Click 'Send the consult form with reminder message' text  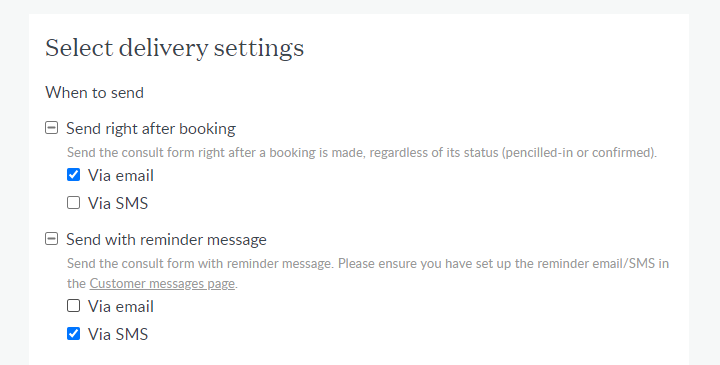click(200, 264)
